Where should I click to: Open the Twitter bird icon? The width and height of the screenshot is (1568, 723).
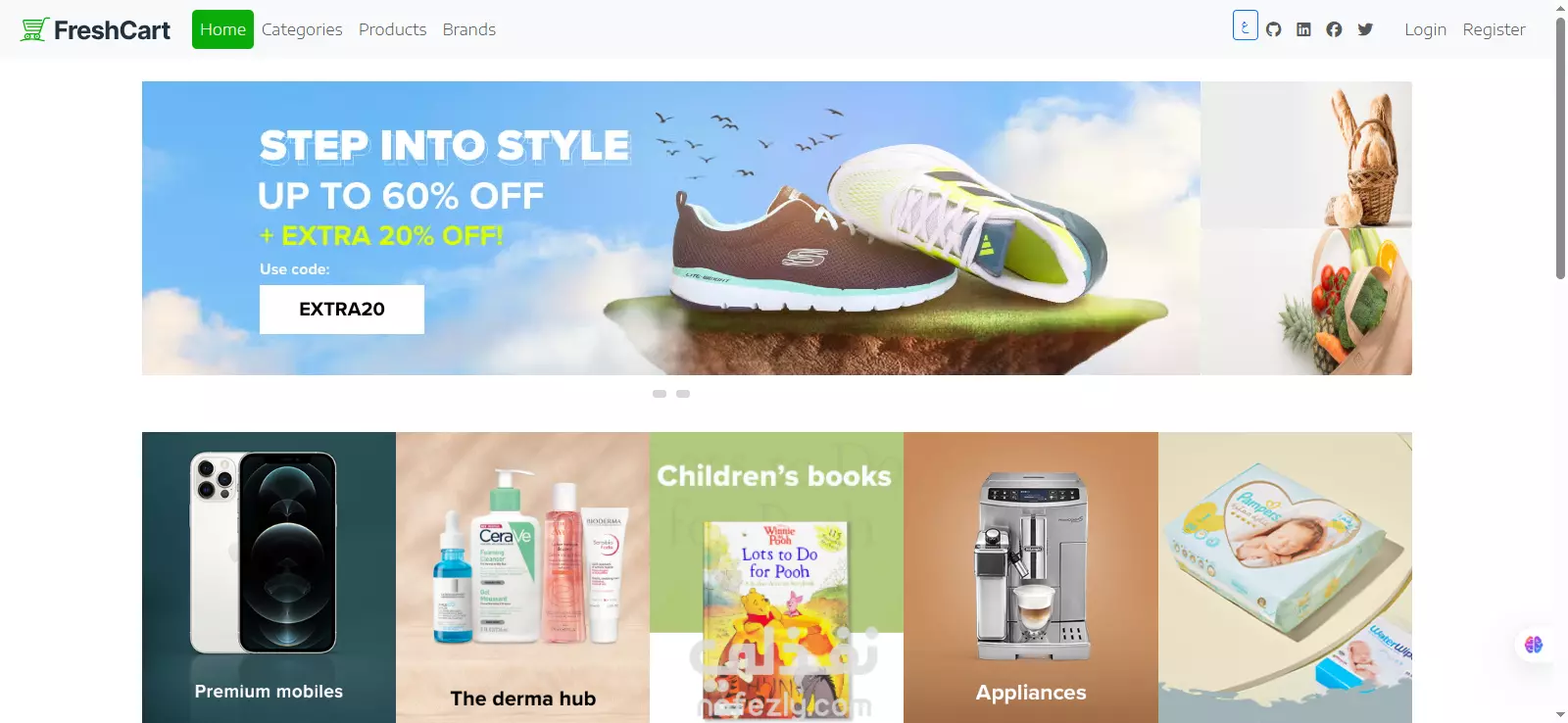coord(1365,29)
